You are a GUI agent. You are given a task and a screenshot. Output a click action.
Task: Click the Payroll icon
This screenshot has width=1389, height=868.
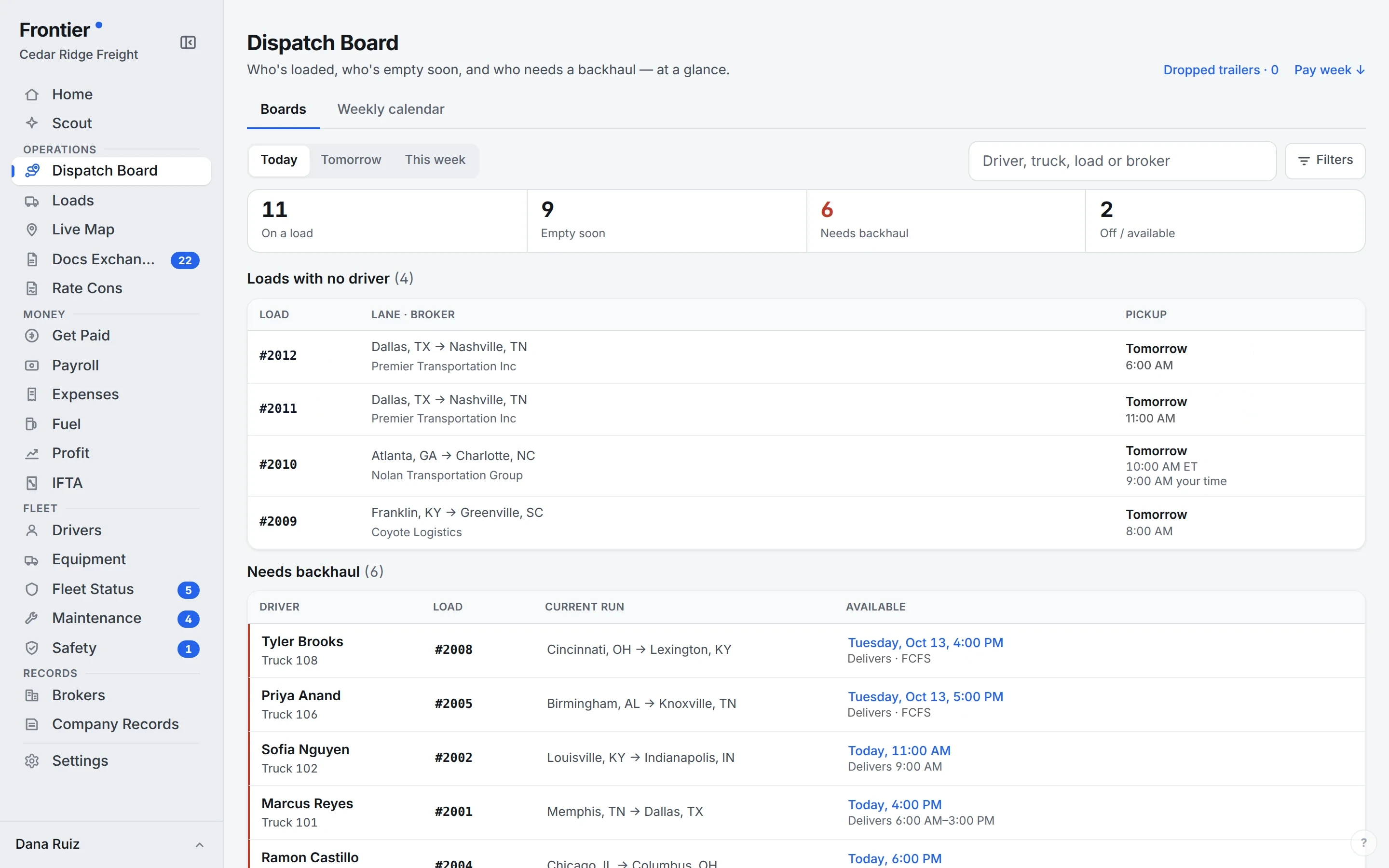(x=32, y=365)
